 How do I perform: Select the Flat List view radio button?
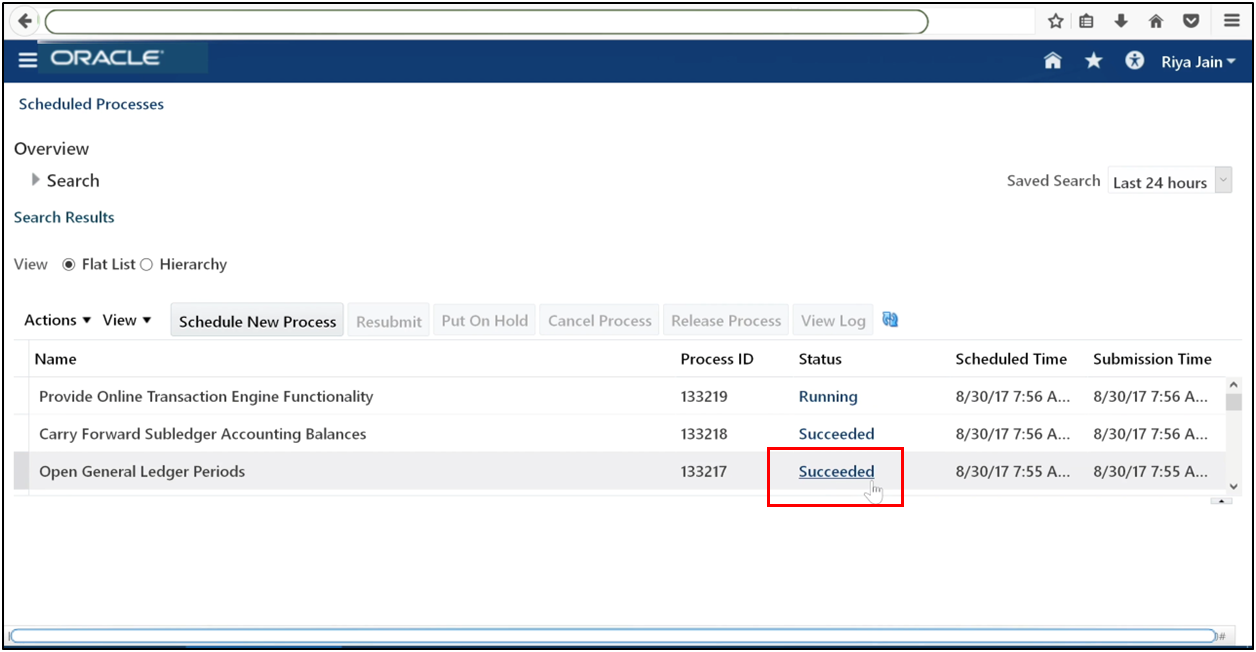point(69,264)
